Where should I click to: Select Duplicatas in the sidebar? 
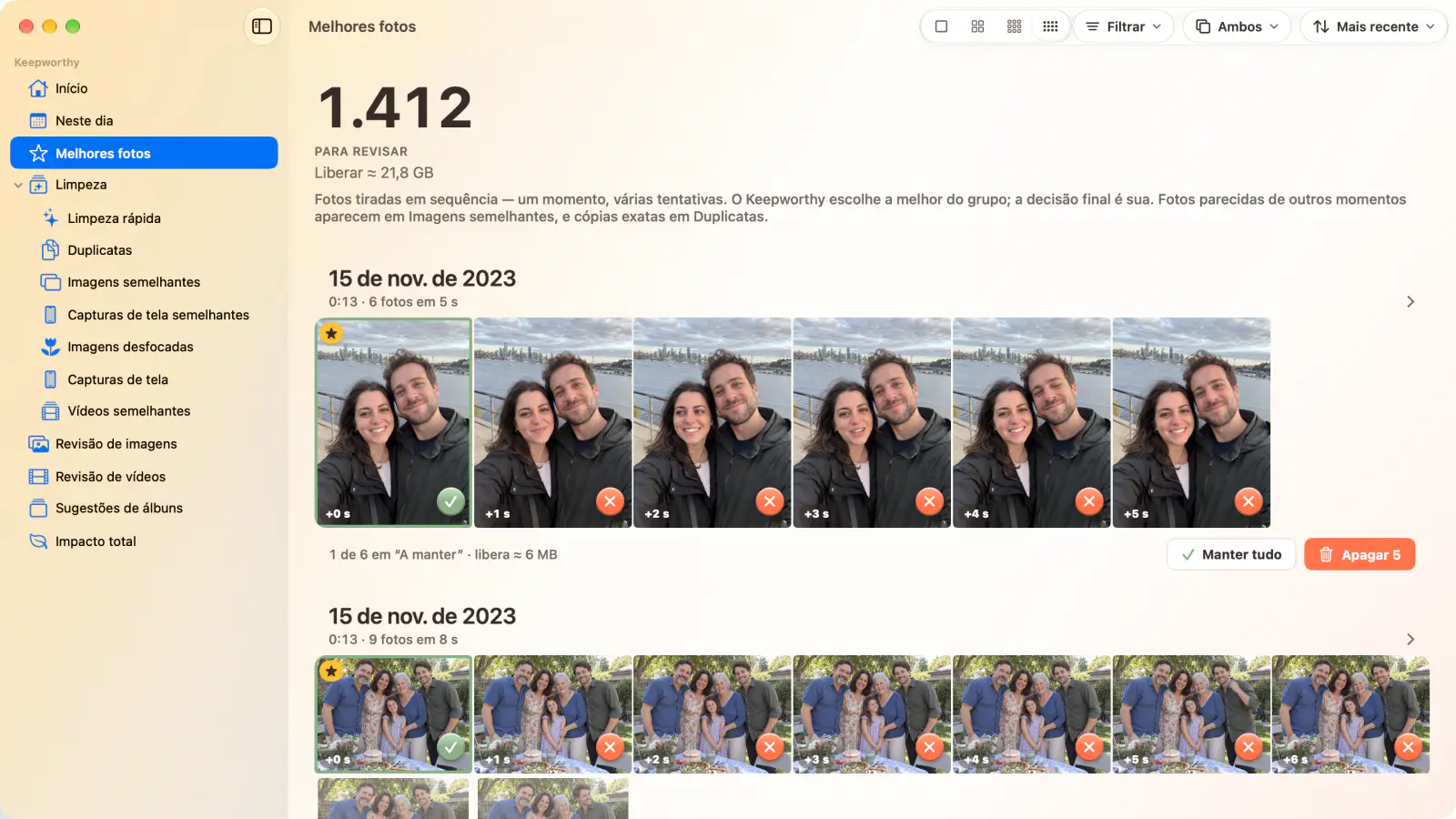pyautogui.click(x=144, y=250)
